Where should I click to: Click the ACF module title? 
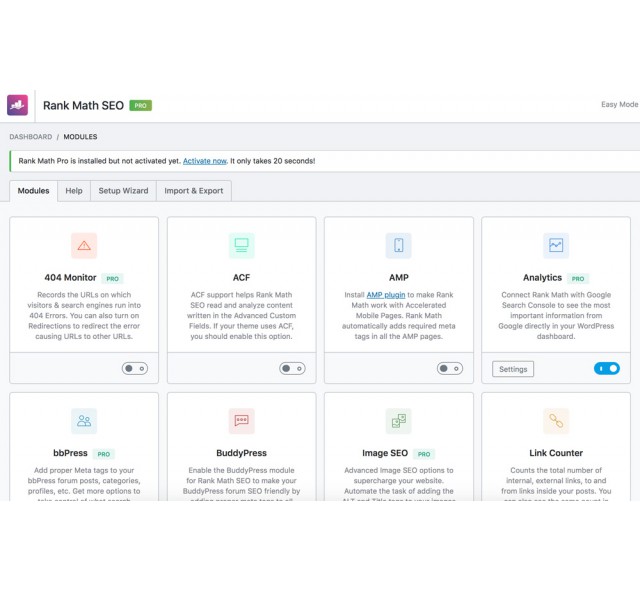[241, 278]
